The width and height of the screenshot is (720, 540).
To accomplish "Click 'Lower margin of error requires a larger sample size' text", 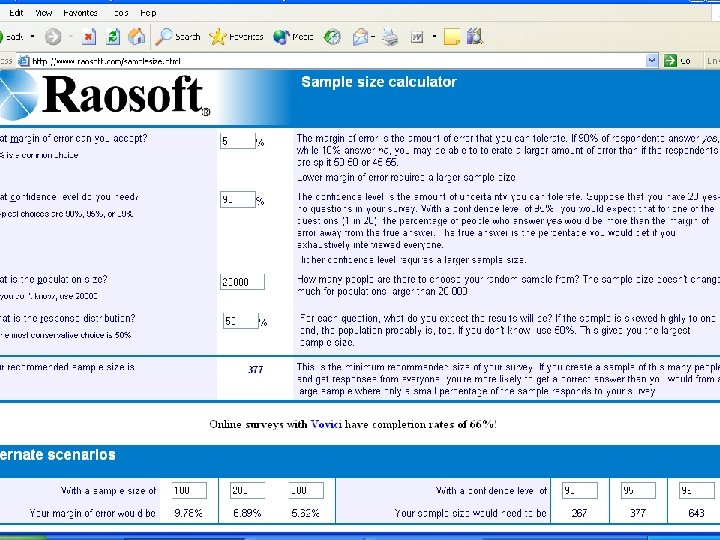I will 406,177.
